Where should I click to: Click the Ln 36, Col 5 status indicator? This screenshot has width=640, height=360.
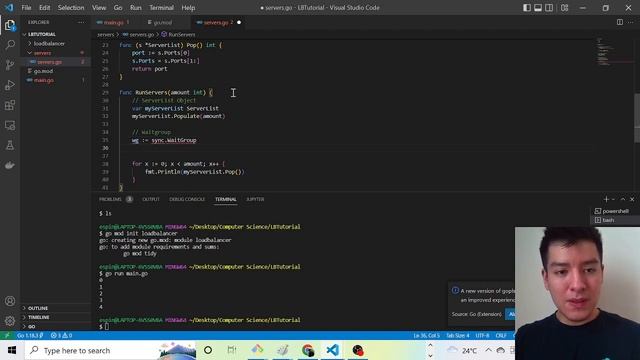click(427, 336)
